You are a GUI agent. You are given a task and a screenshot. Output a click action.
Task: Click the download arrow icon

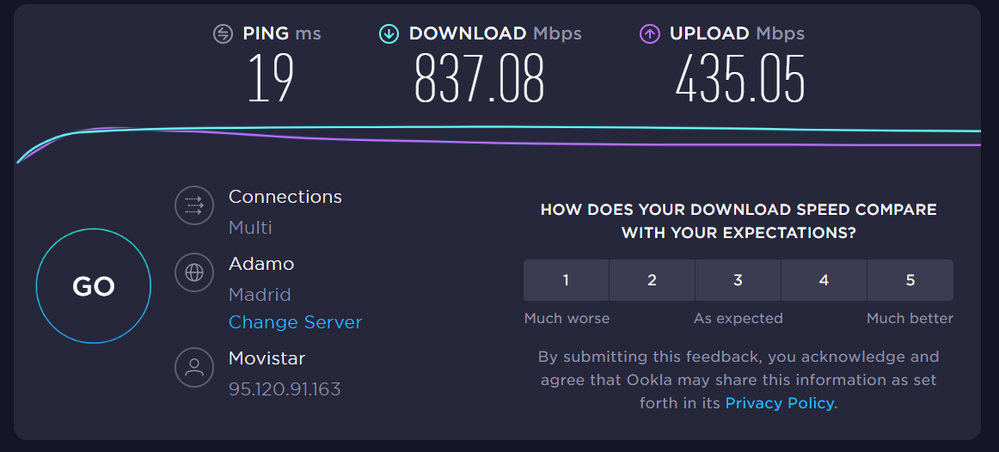[x=389, y=34]
